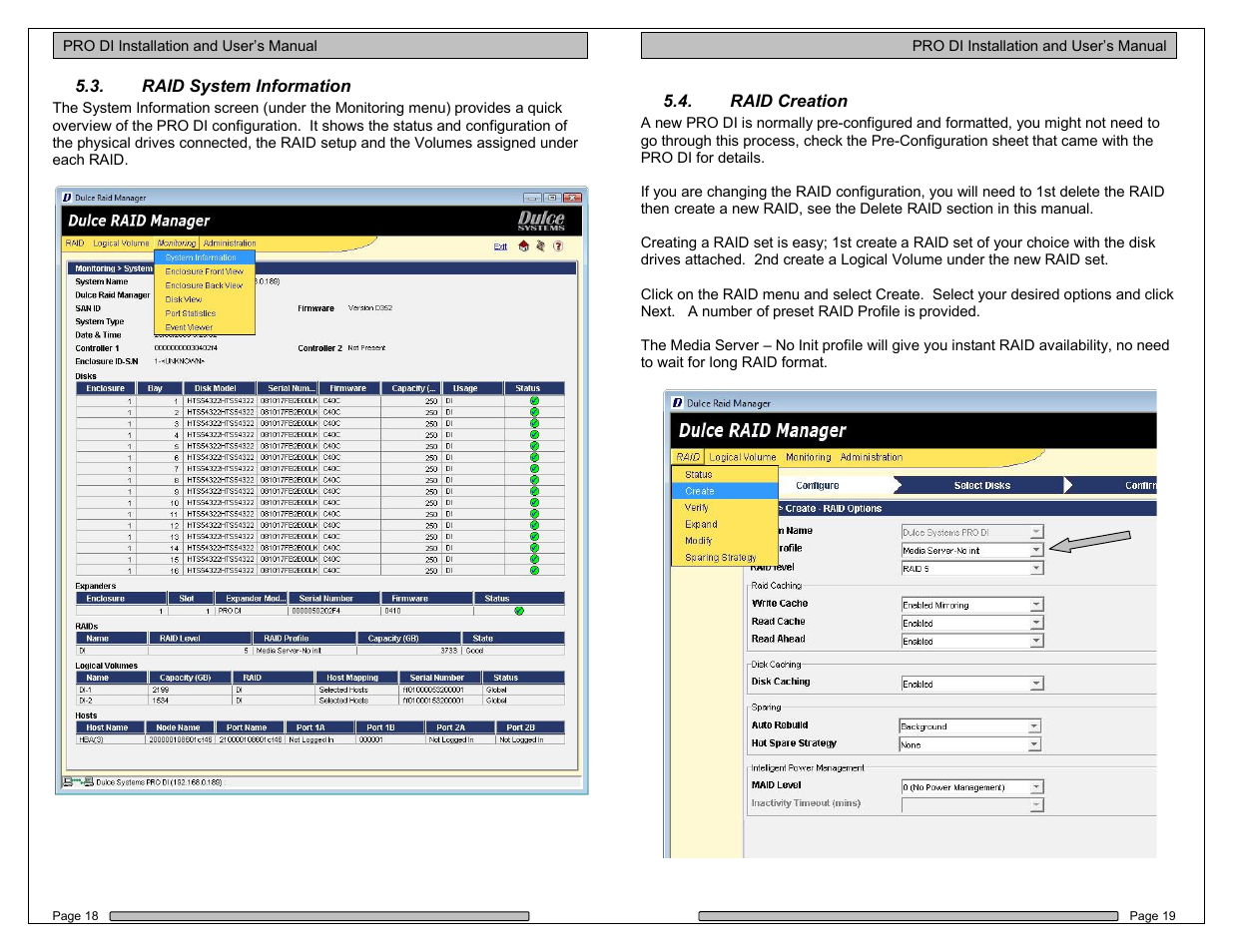1233x952 pixels.
Task: Open RAID menu in System Information window
Action: tap(75, 243)
